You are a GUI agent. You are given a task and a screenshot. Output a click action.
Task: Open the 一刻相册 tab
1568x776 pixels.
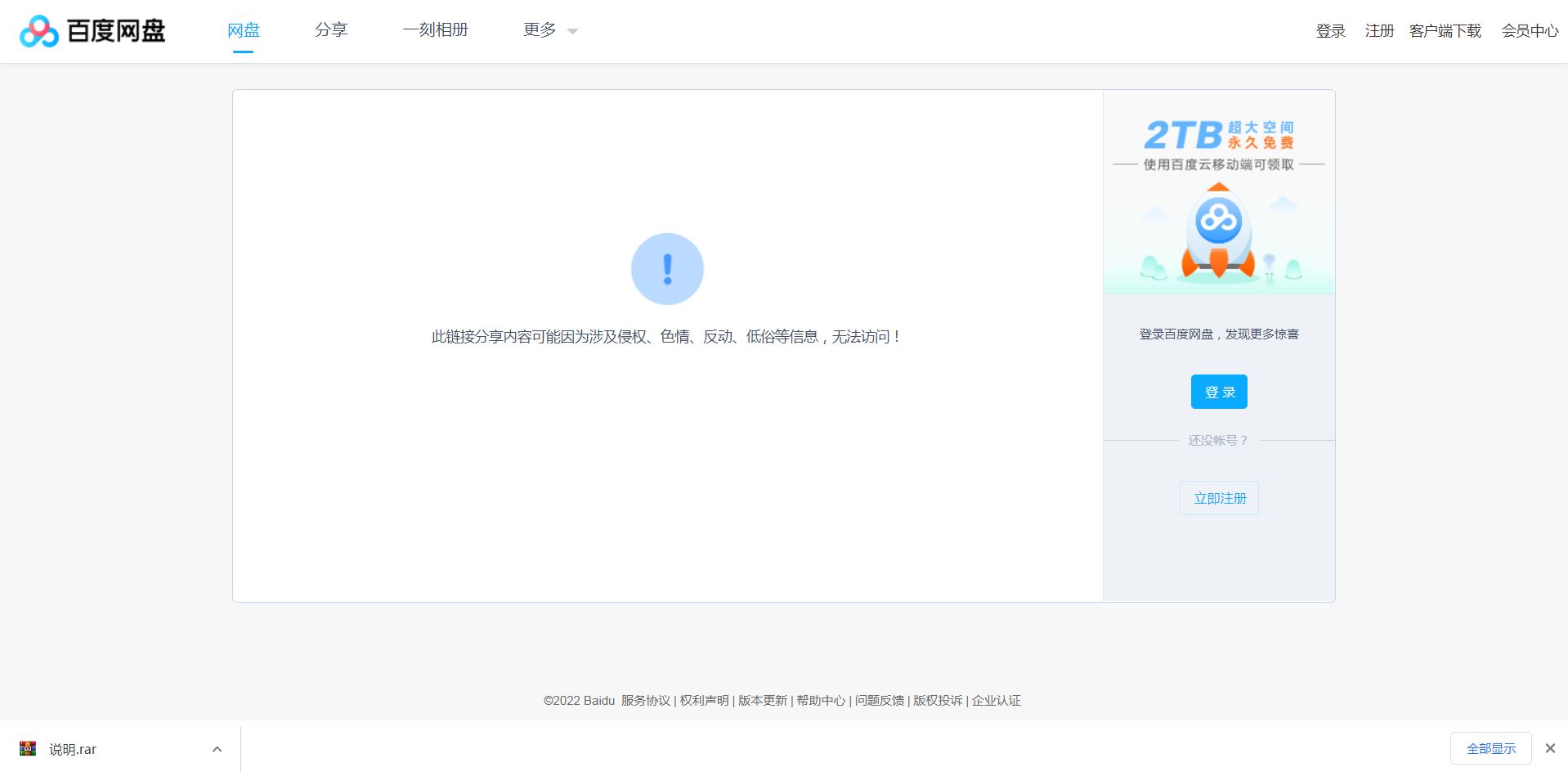(x=435, y=30)
